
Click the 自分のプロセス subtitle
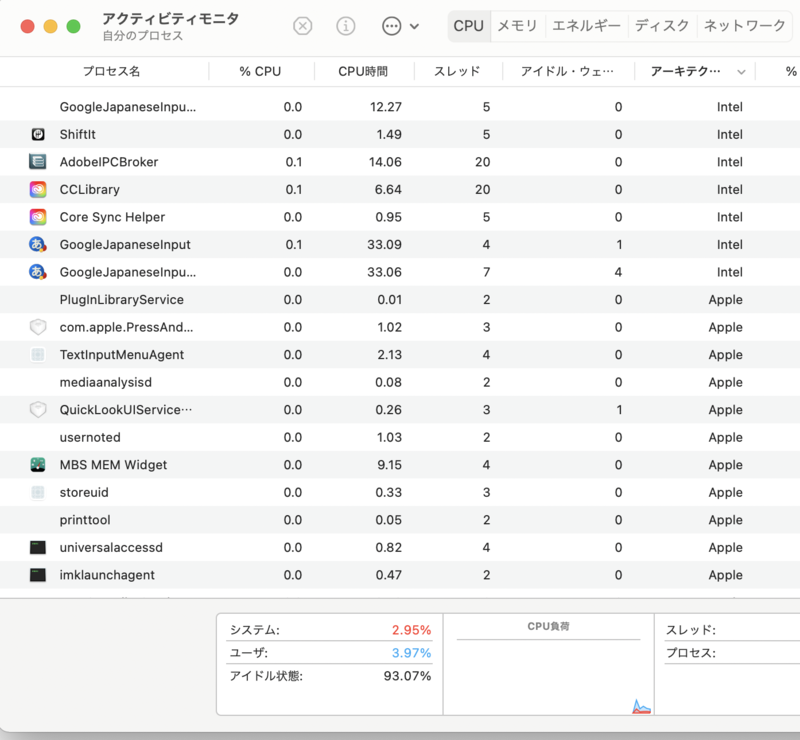click(142, 36)
